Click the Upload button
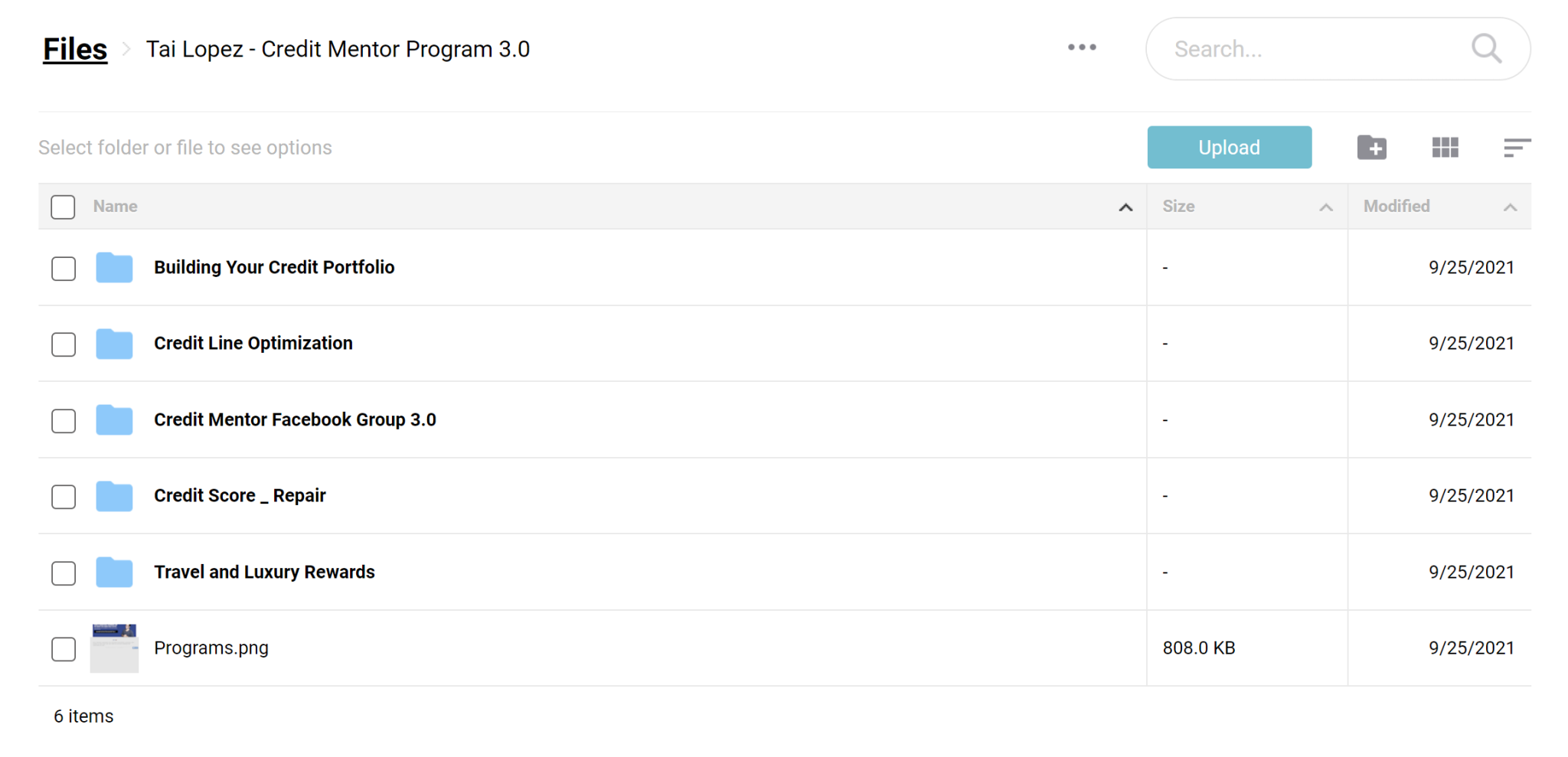The image size is (1568, 757). pyautogui.click(x=1229, y=147)
